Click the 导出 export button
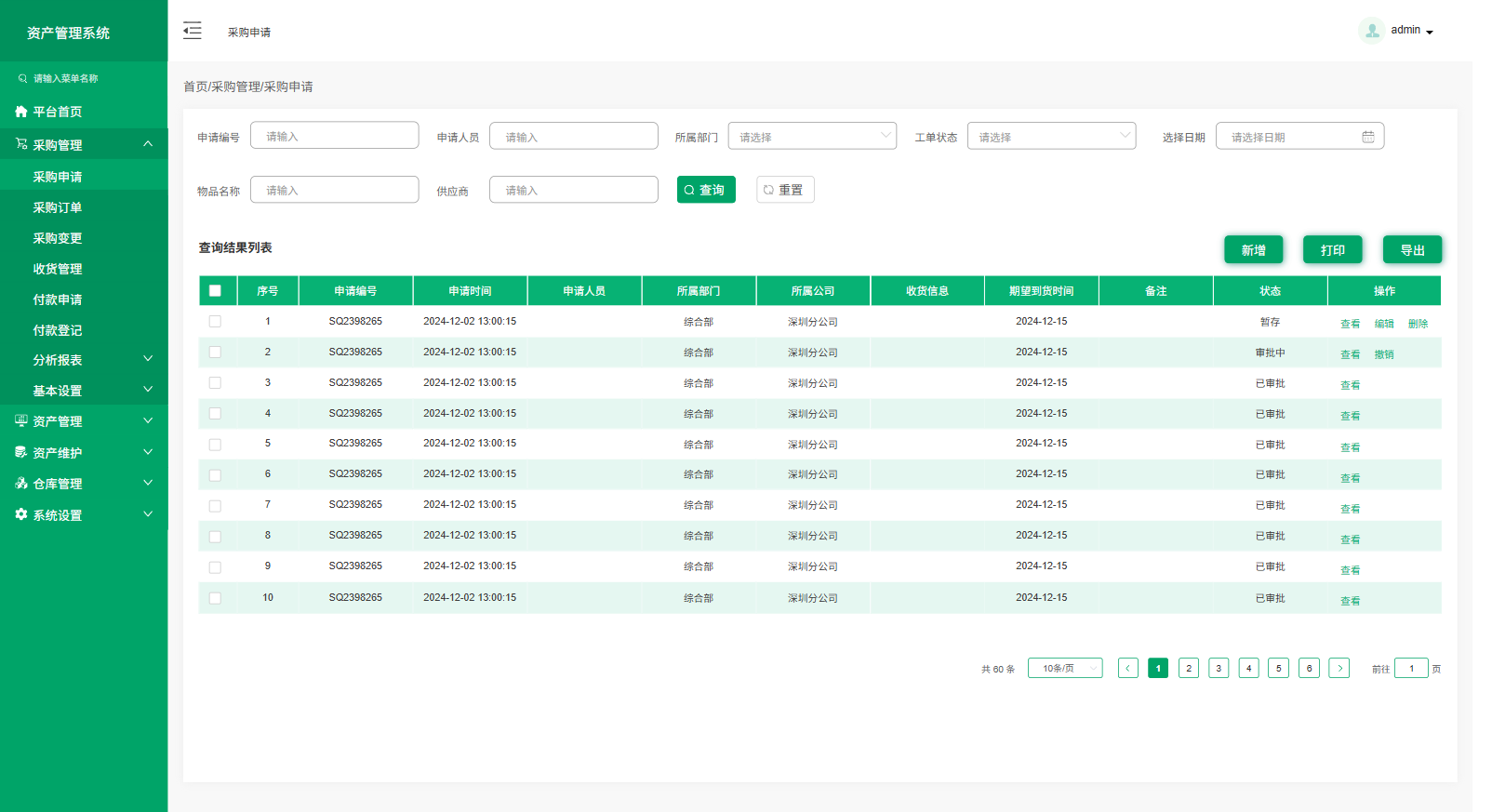Image resolution: width=1492 pixels, height=812 pixels. pyautogui.click(x=1411, y=250)
